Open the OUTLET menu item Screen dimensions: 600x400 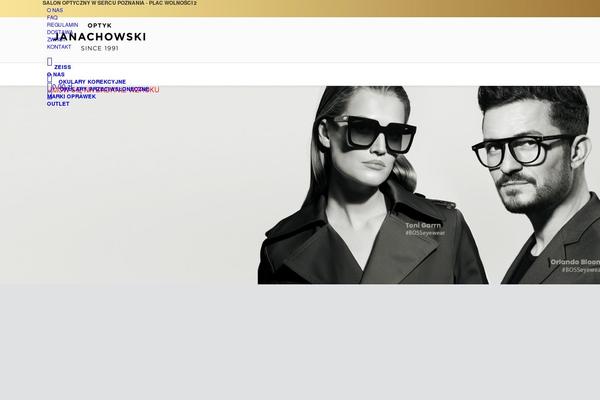coord(58,104)
